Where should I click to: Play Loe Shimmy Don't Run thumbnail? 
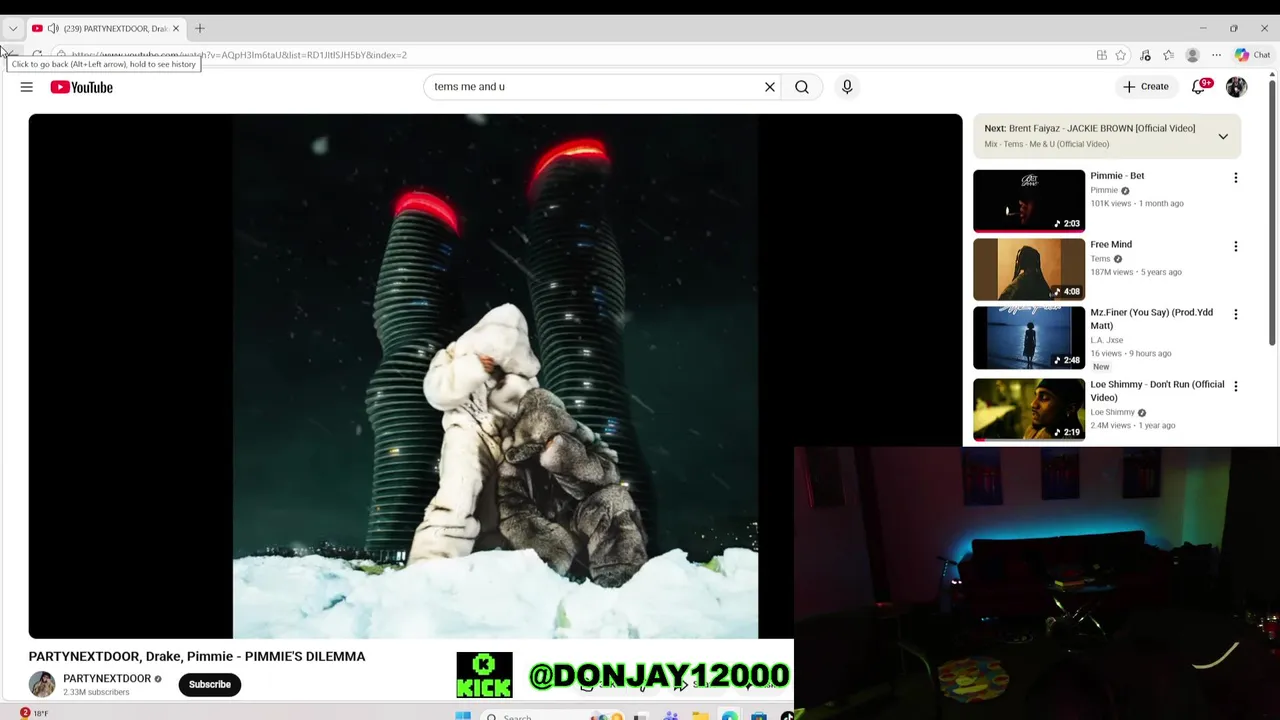click(x=1029, y=409)
